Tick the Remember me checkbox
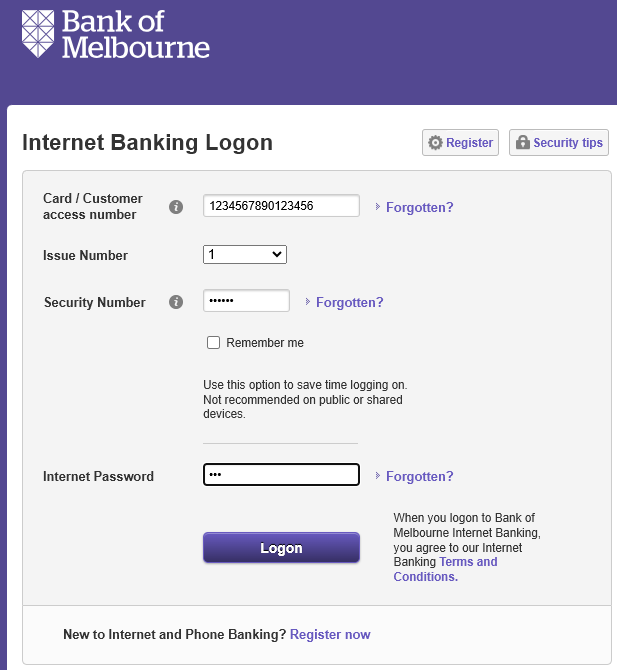Screen dimensions: 617x670 (x=213, y=342)
